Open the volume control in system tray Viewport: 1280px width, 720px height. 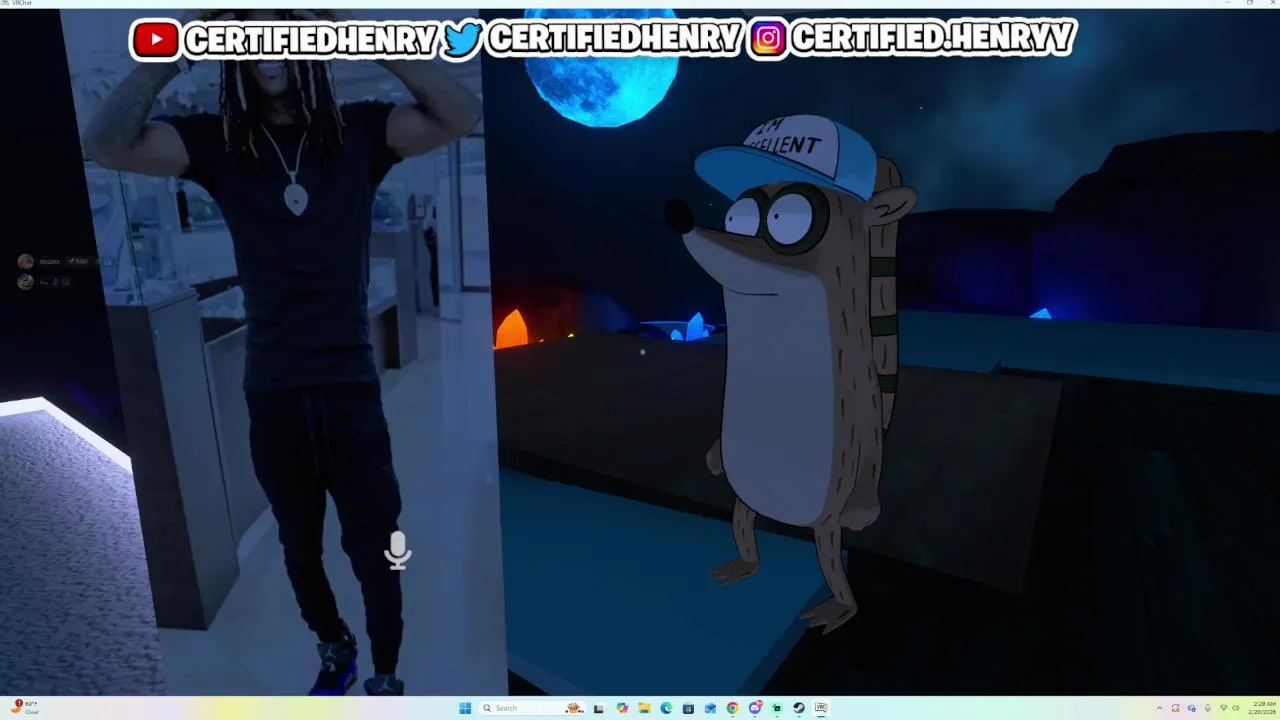(1236, 708)
